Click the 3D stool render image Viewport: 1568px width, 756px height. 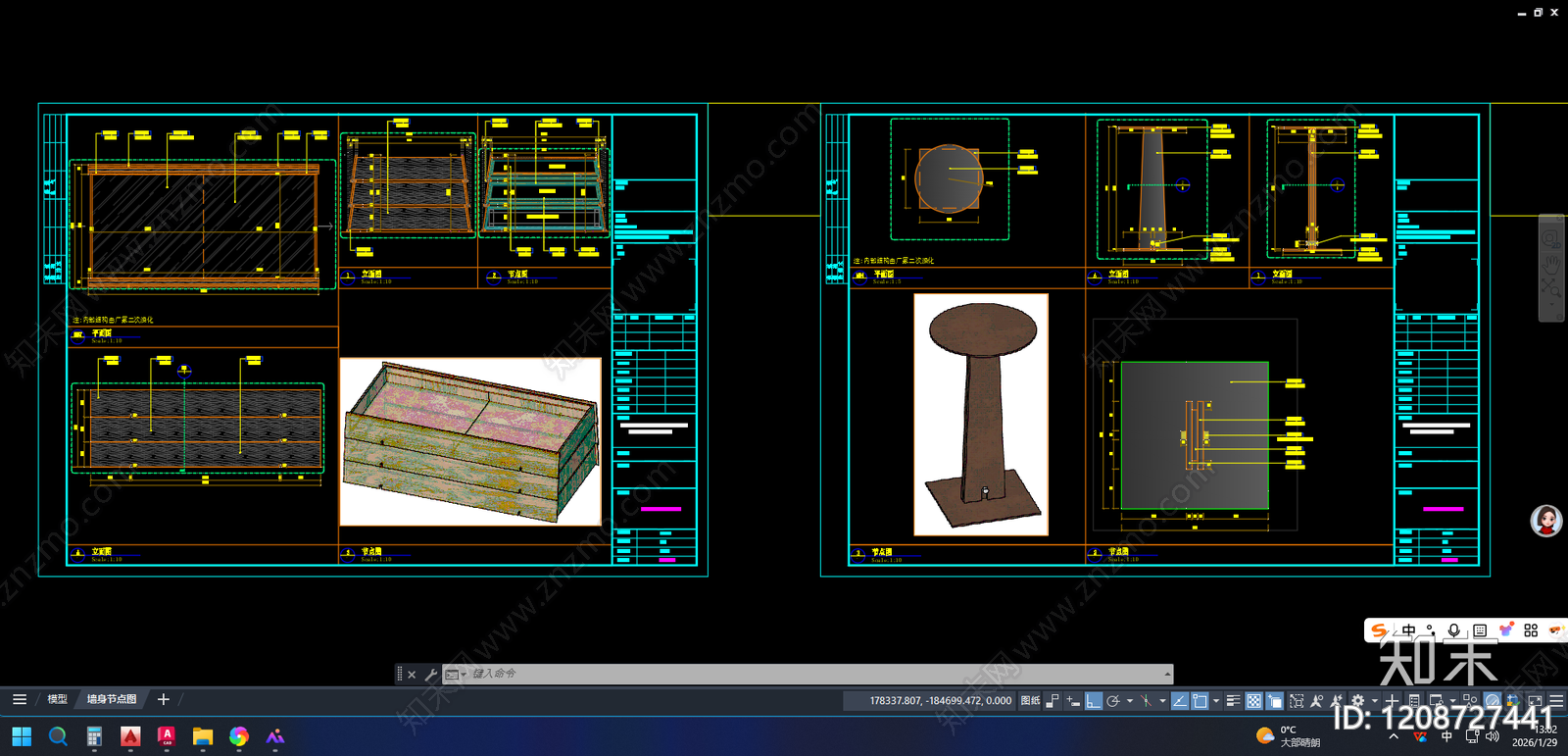click(x=981, y=415)
